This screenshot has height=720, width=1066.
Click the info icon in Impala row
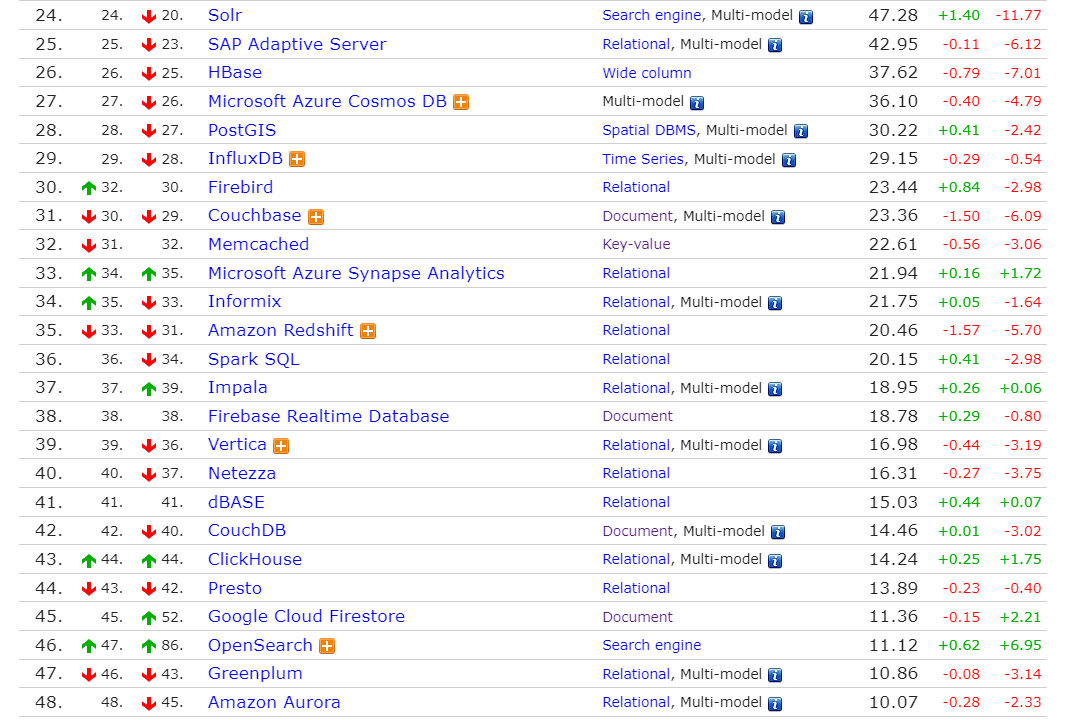click(774, 389)
